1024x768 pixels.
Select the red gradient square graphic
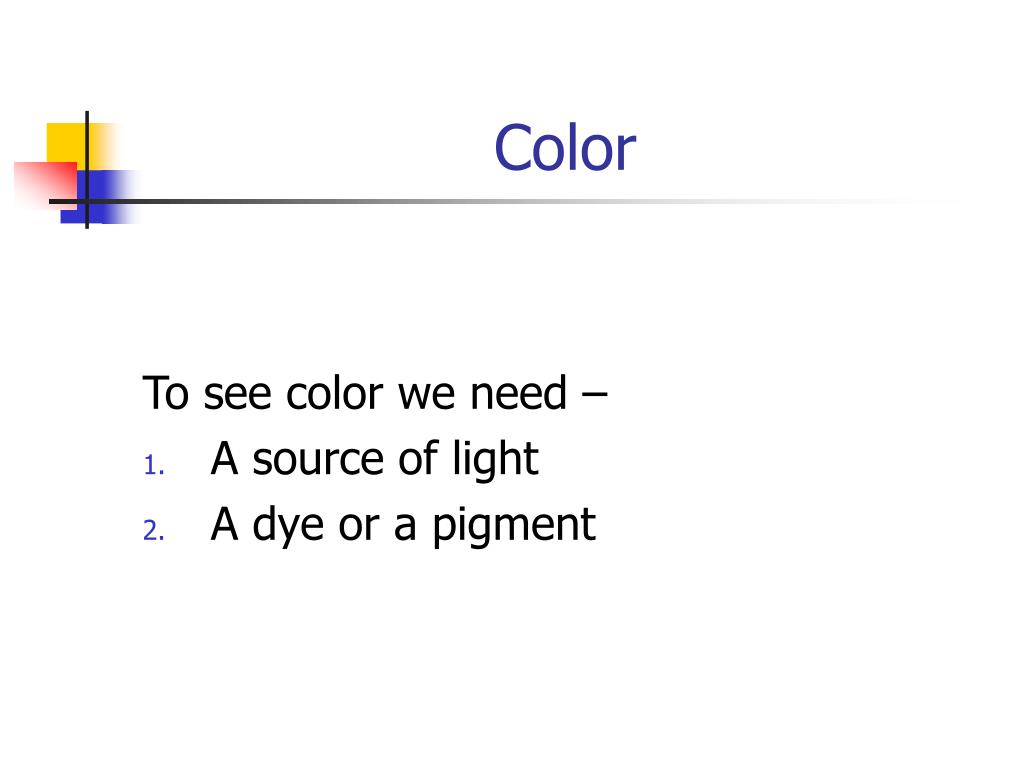pos(45,185)
